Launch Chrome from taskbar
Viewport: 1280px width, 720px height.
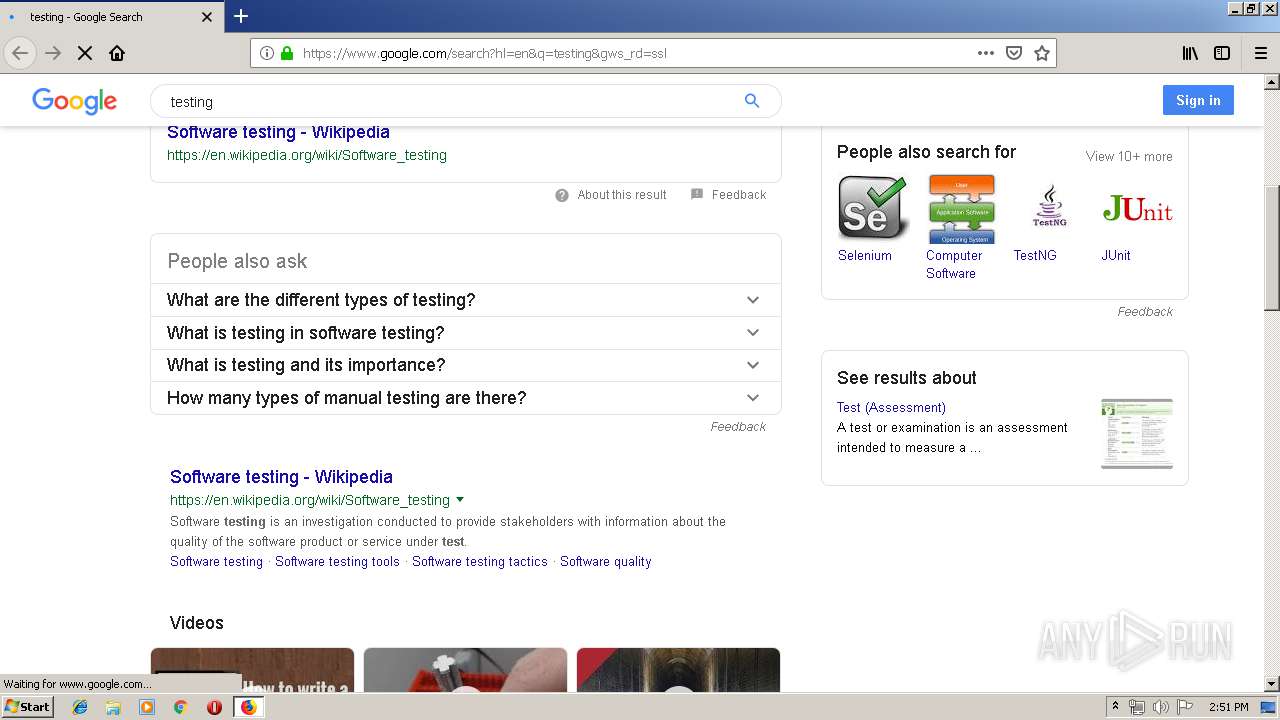coord(180,707)
